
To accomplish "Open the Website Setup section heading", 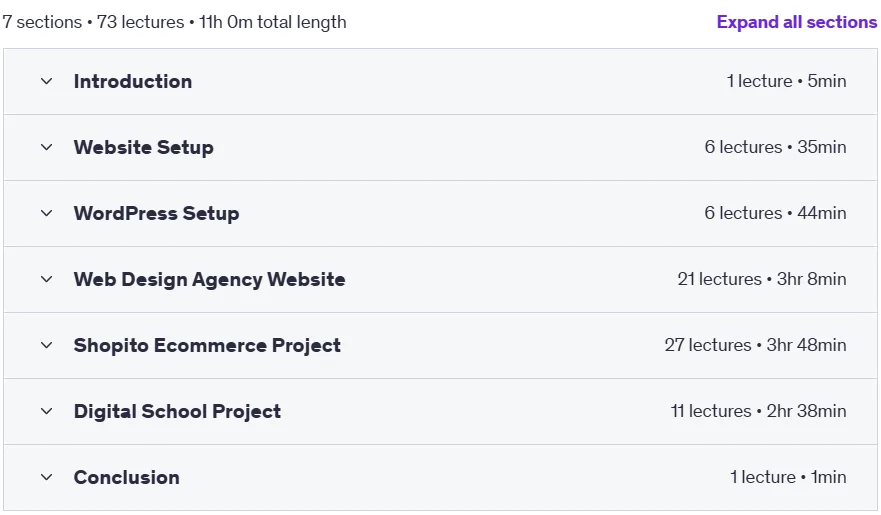I will 143,147.
